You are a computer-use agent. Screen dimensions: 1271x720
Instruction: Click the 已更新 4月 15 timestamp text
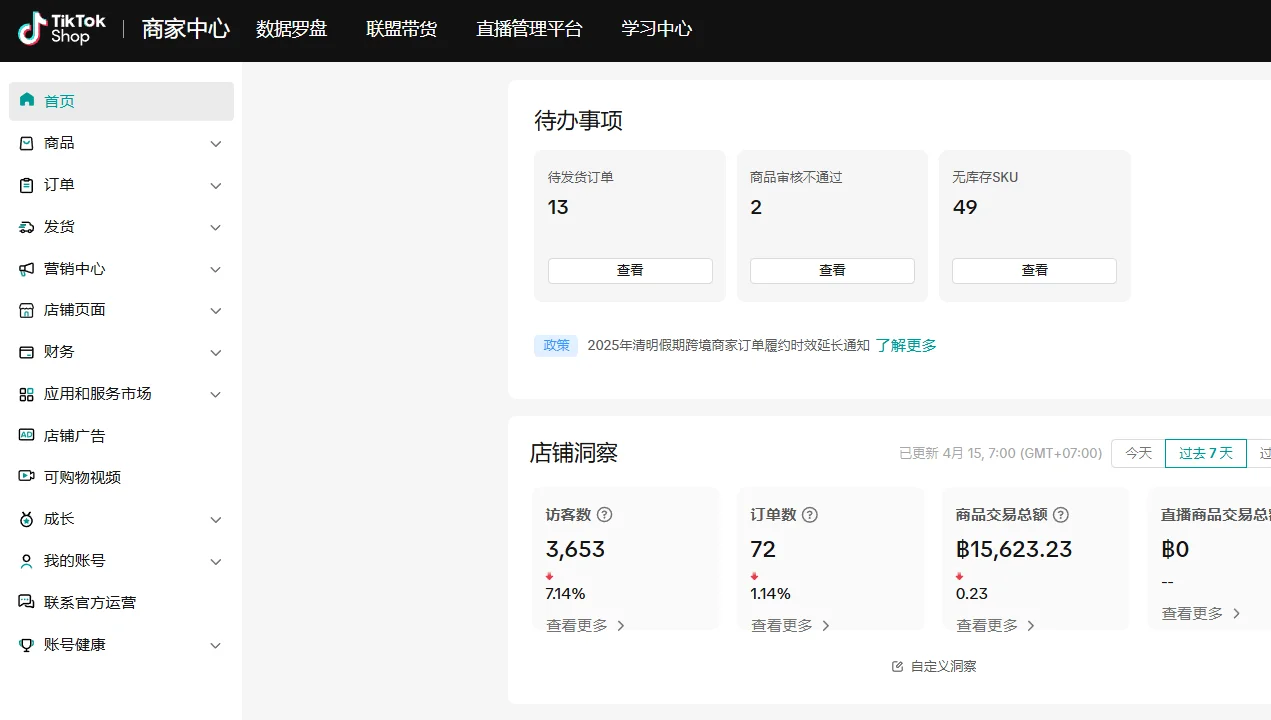[x=1000, y=453]
